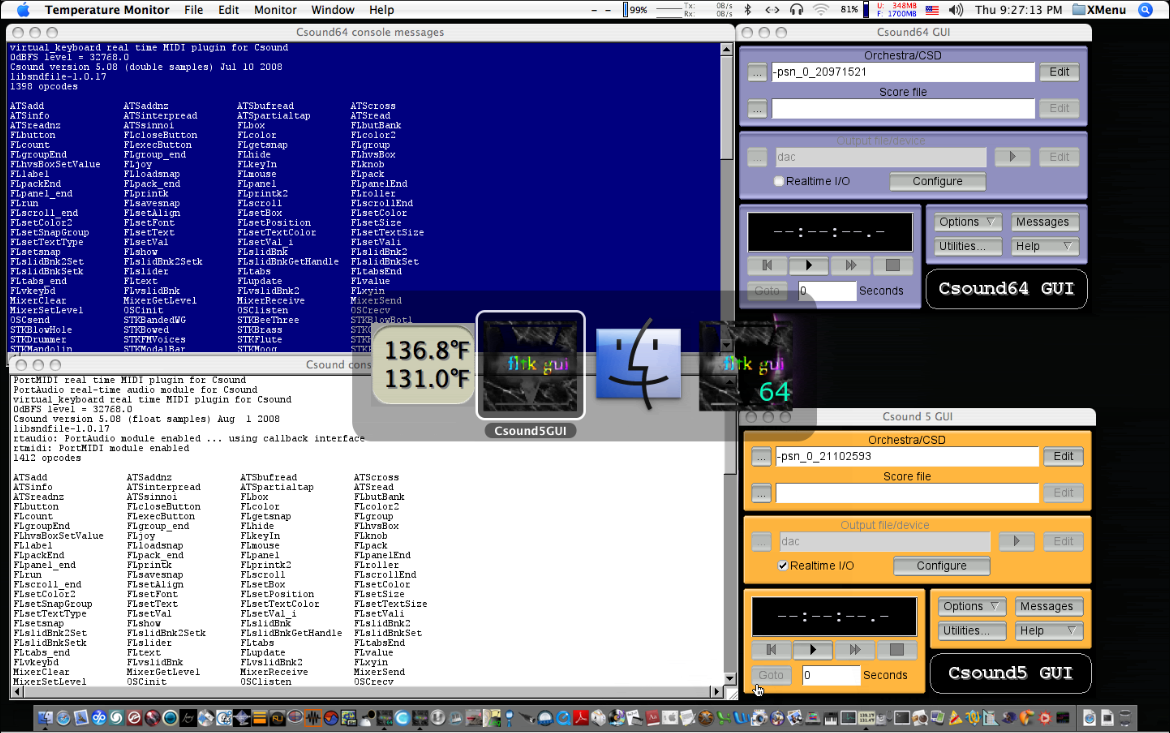Open the XMenu folder menu
1170x733 pixels.
coord(1100,10)
